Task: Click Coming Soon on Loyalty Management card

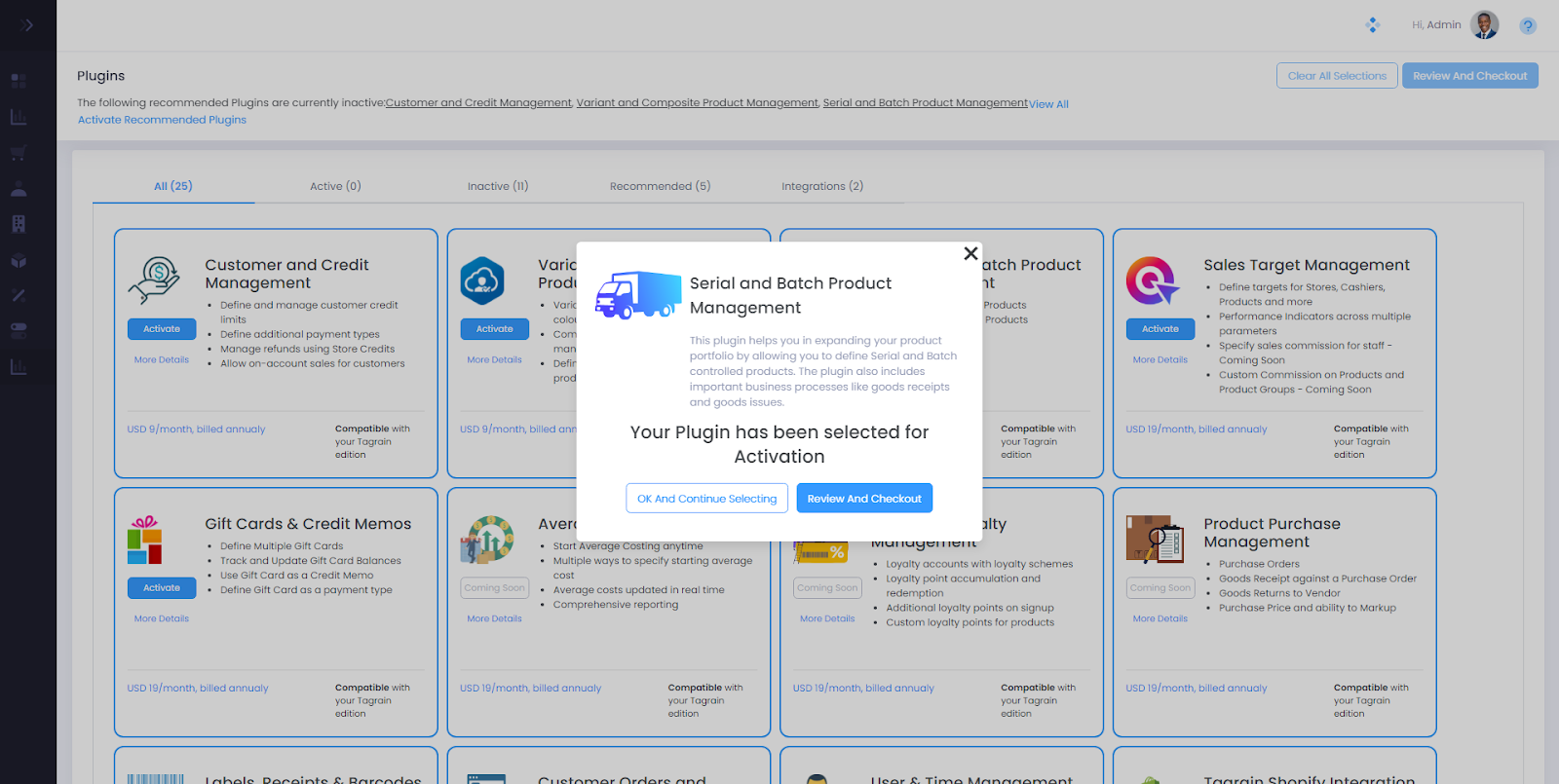Action: (x=827, y=588)
